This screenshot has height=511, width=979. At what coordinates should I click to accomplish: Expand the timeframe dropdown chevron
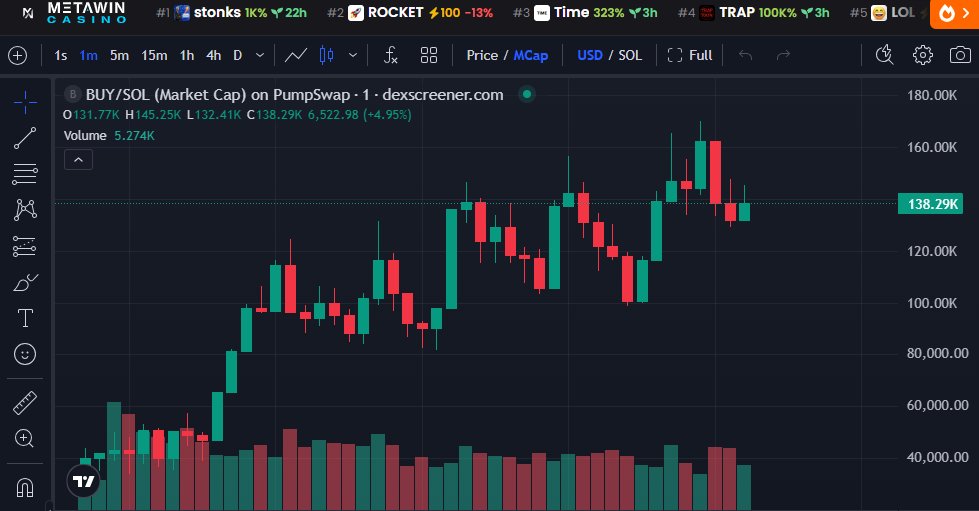click(260, 56)
